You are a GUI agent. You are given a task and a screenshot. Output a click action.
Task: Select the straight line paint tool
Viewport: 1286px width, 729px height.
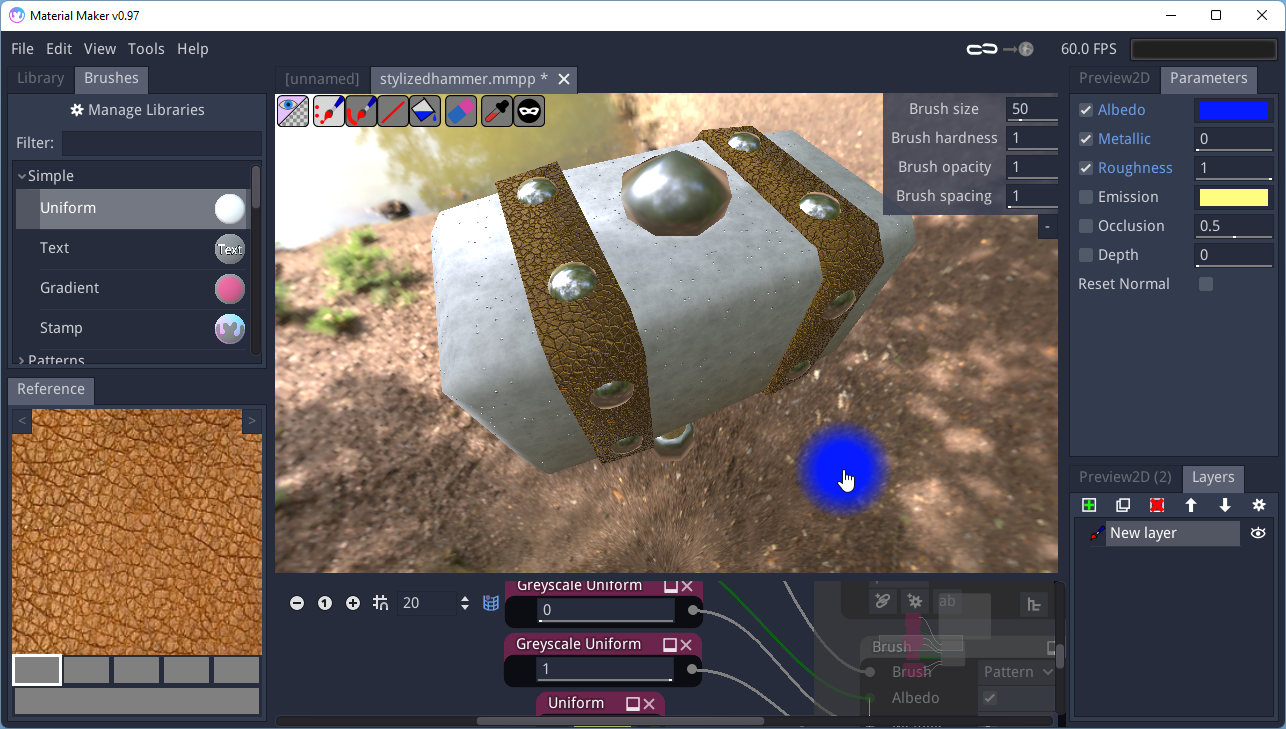(x=394, y=111)
